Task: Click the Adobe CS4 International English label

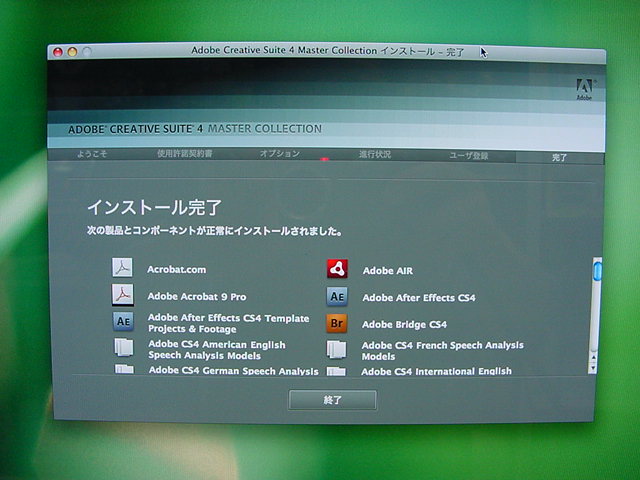Action: (436, 371)
